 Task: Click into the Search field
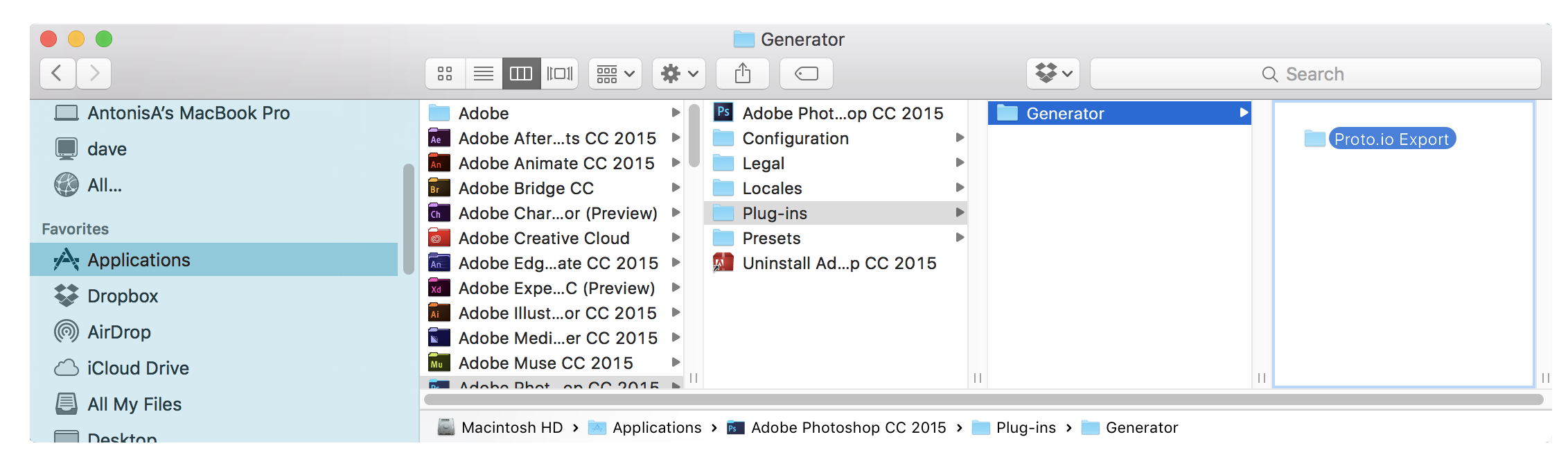point(1315,74)
